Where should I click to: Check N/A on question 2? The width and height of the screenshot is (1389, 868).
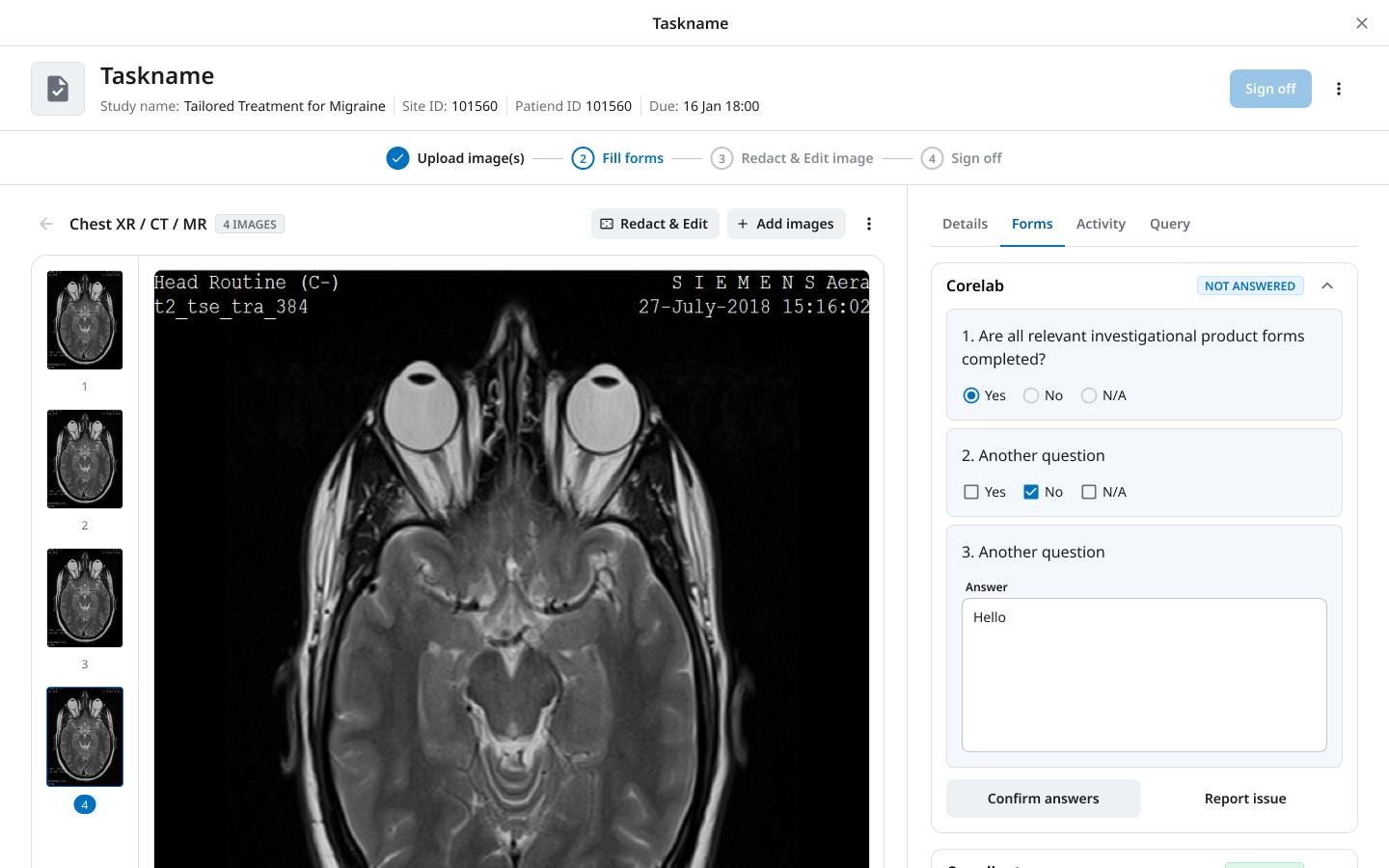1089,491
